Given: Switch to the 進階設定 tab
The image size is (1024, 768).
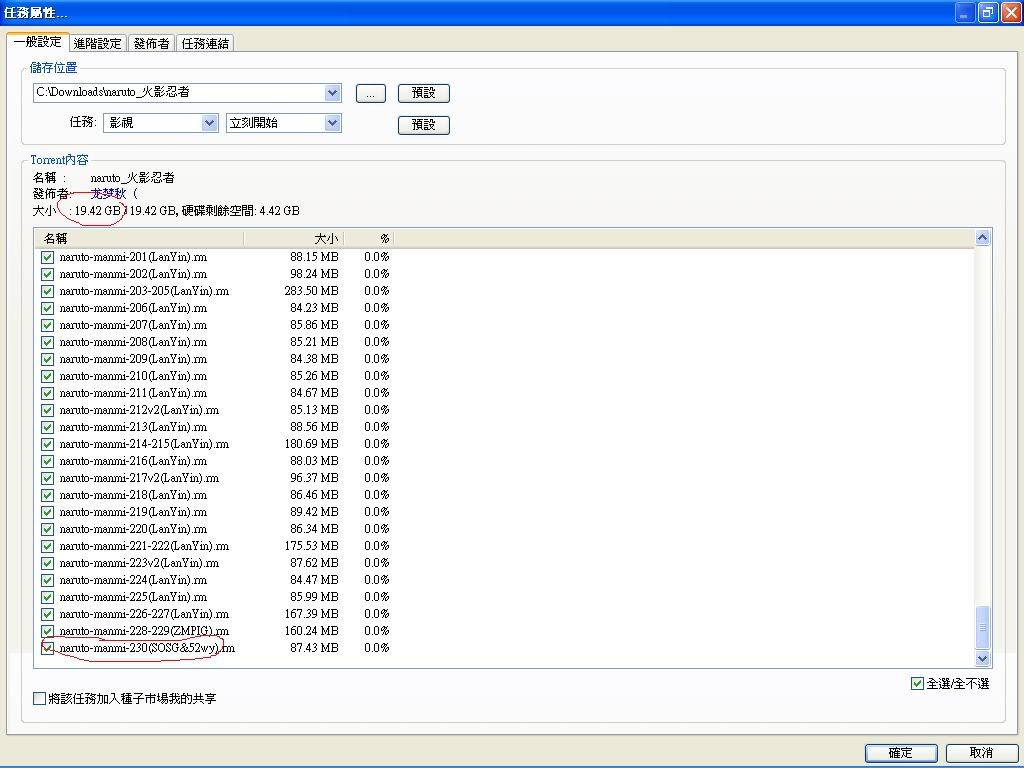Looking at the screenshot, I should pyautogui.click(x=97, y=43).
